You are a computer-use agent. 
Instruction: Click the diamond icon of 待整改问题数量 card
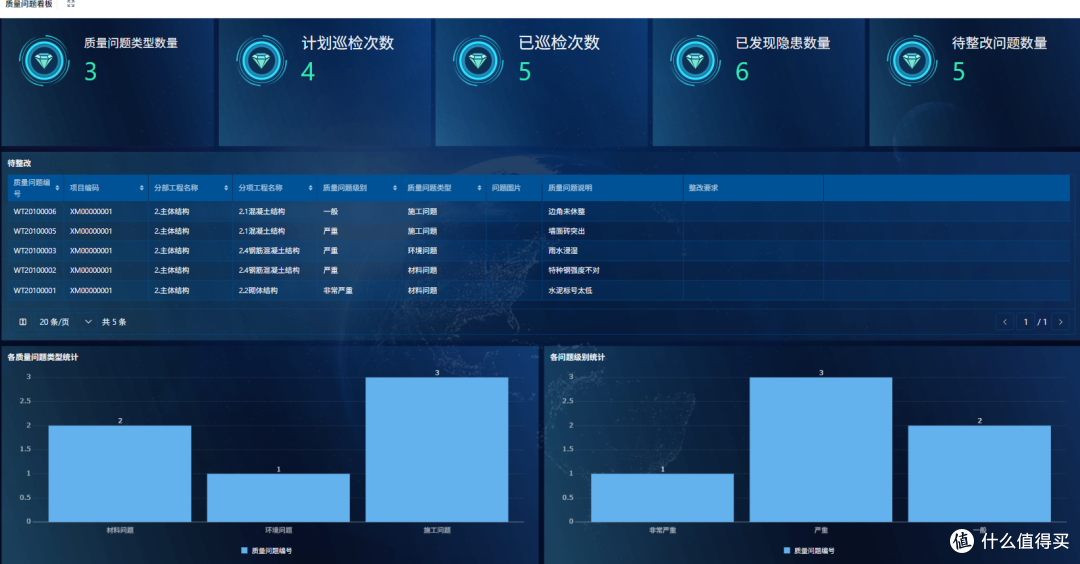(911, 61)
